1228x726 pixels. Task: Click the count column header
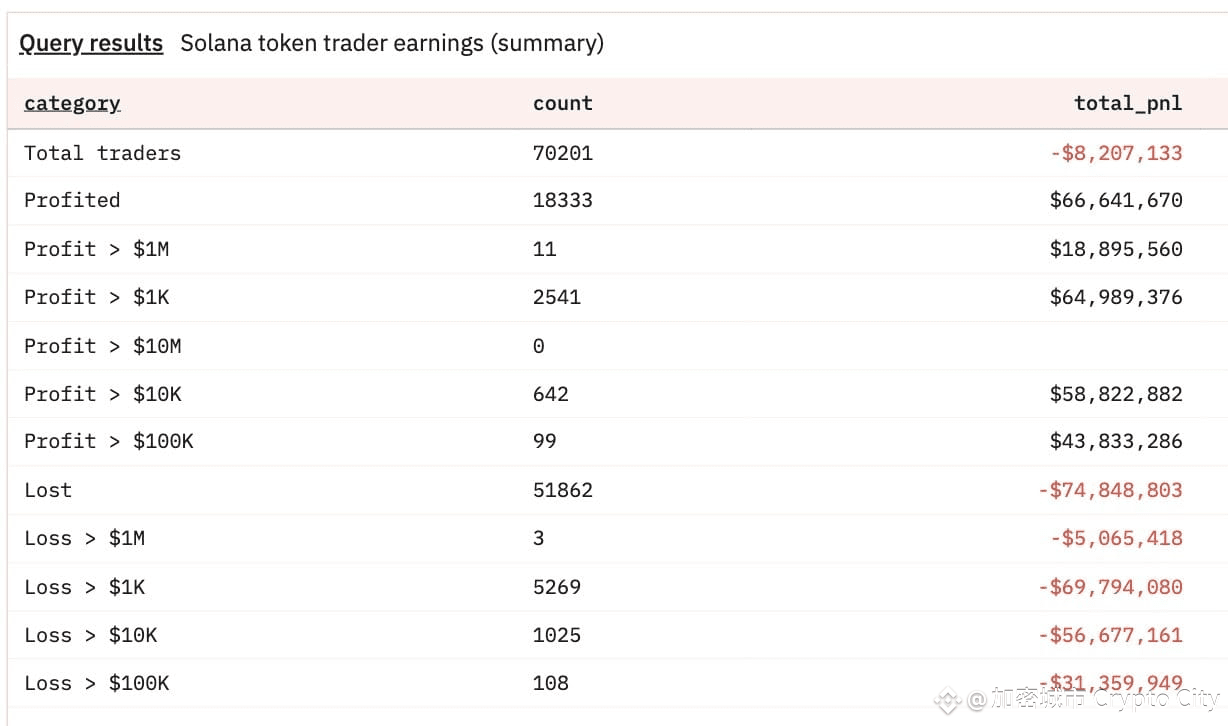pyautogui.click(x=563, y=103)
